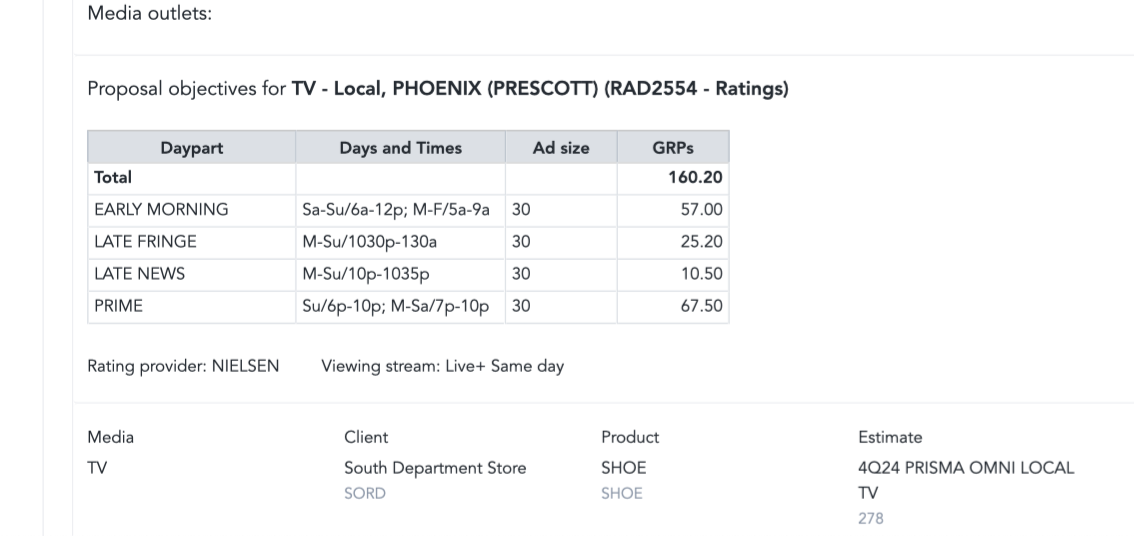Viewport: 1134px width, 536px height.
Task: Click the Days and Times column header
Action: point(400,148)
